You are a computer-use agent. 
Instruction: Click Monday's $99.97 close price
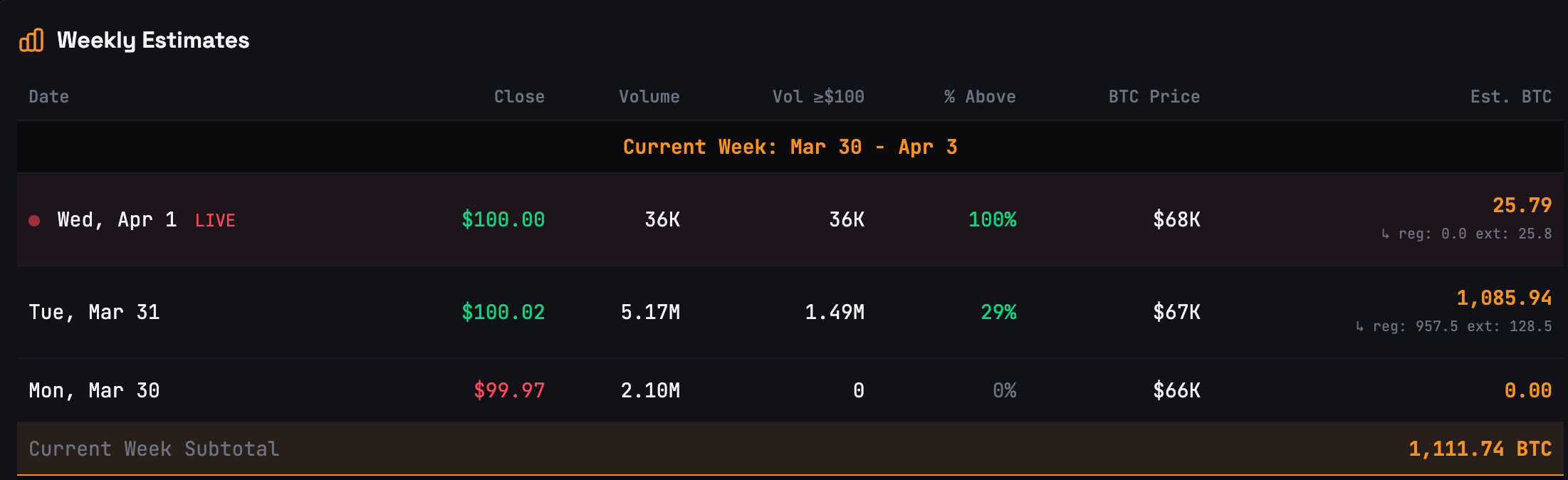508,390
